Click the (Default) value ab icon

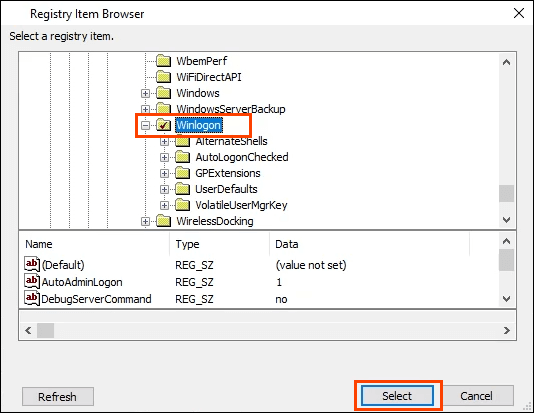32,264
